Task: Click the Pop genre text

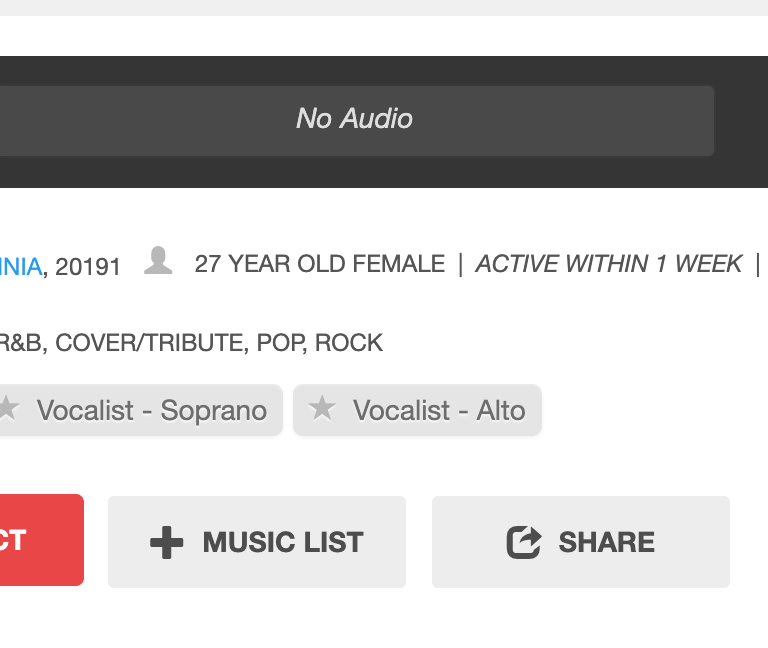Action: coord(279,343)
